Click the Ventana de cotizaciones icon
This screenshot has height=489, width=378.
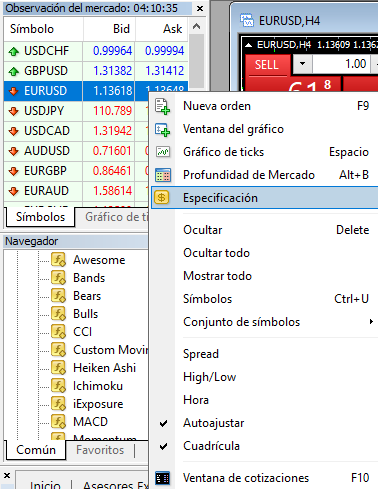tap(163, 478)
